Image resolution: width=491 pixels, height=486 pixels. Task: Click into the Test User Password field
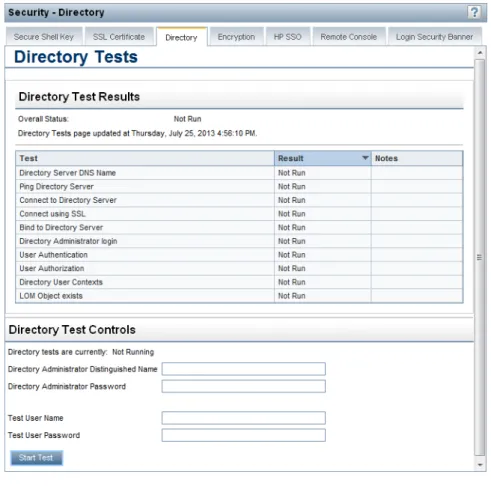coord(244,435)
